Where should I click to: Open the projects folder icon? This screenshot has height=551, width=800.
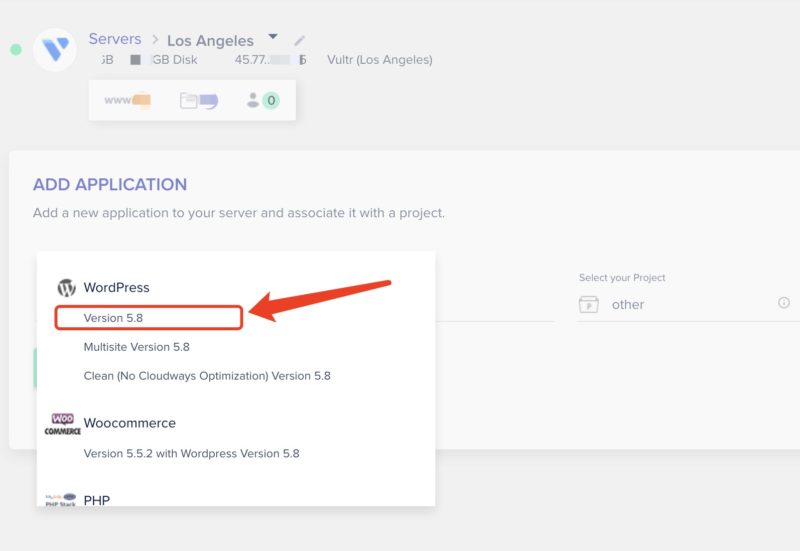pyautogui.click(x=198, y=101)
